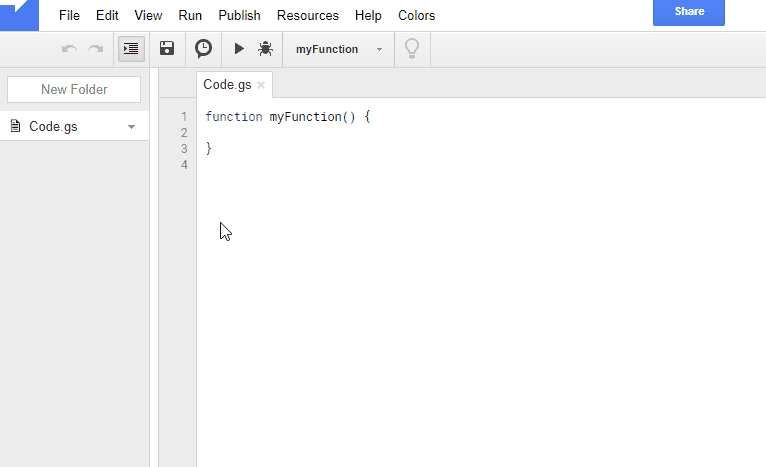This screenshot has height=467, width=766.
Task: Open current project's triggers clock icon
Action: (203, 49)
